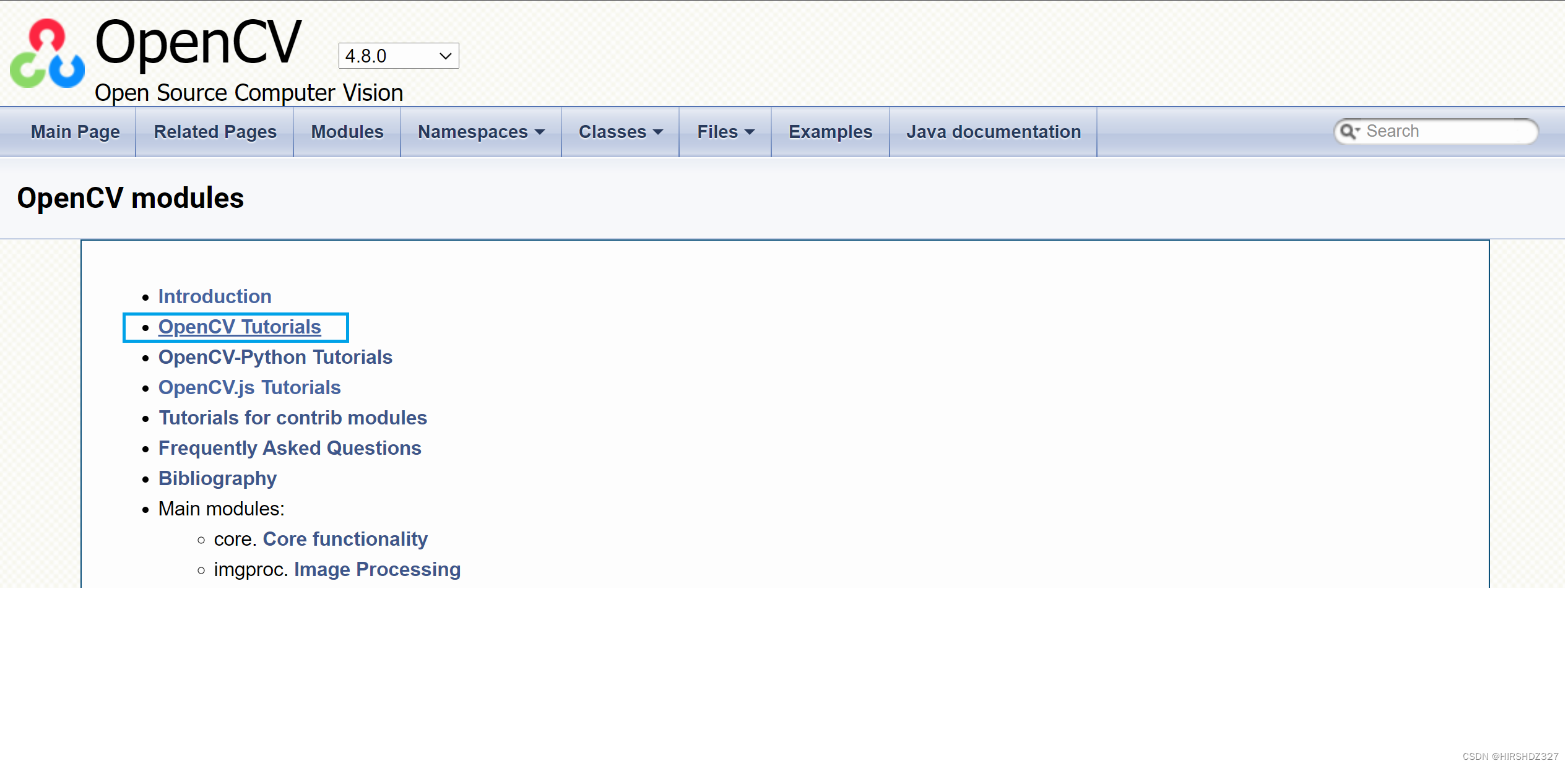1568x766 pixels.
Task: Click the OpenCV logo icon
Action: 47,54
